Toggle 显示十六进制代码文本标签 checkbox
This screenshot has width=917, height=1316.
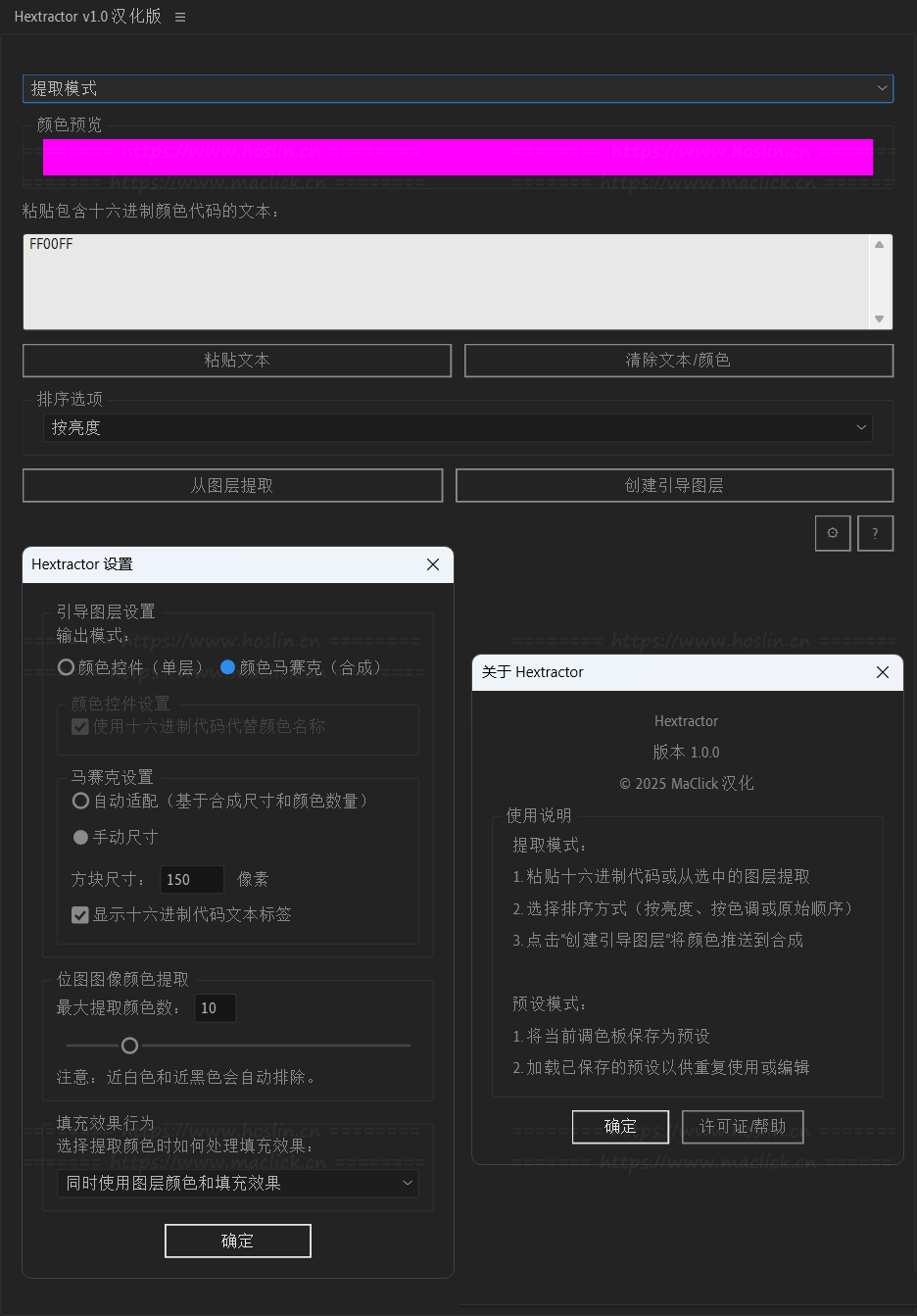point(80,914)
